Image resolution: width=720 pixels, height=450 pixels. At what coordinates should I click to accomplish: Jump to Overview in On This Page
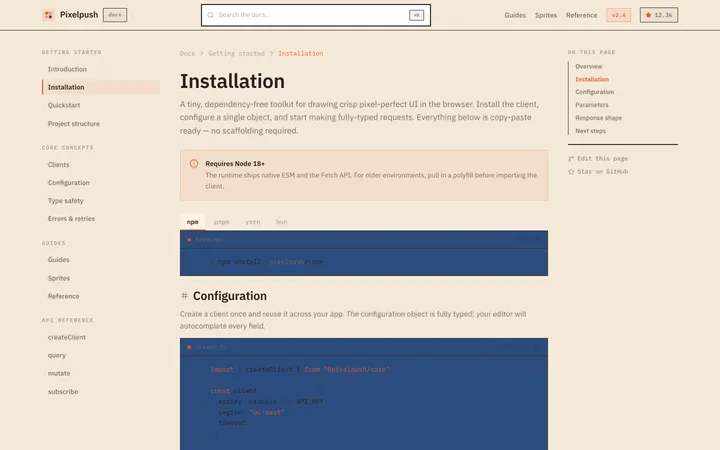point(589,67)
